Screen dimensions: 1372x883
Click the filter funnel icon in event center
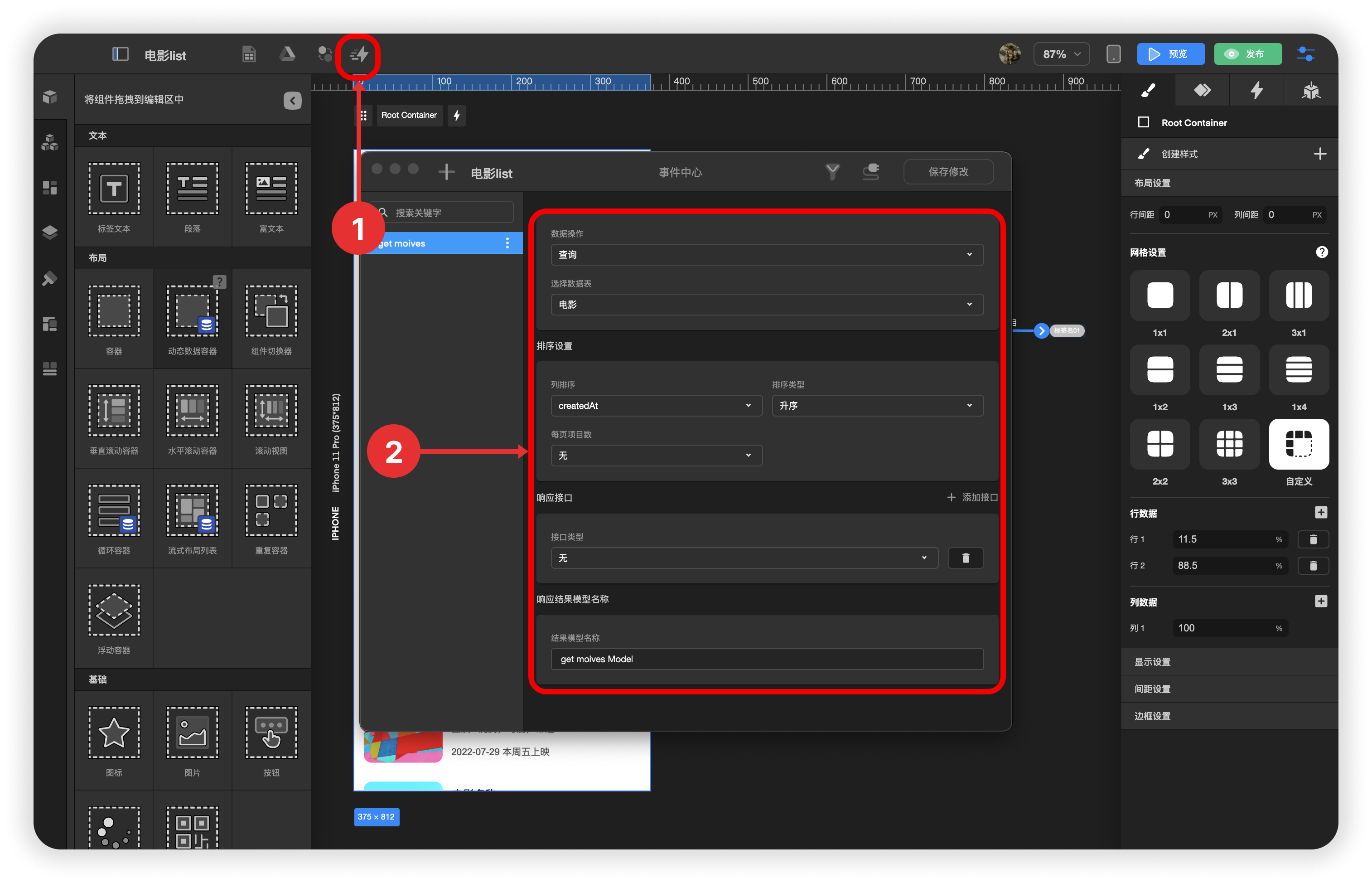(x=832, y=171)
